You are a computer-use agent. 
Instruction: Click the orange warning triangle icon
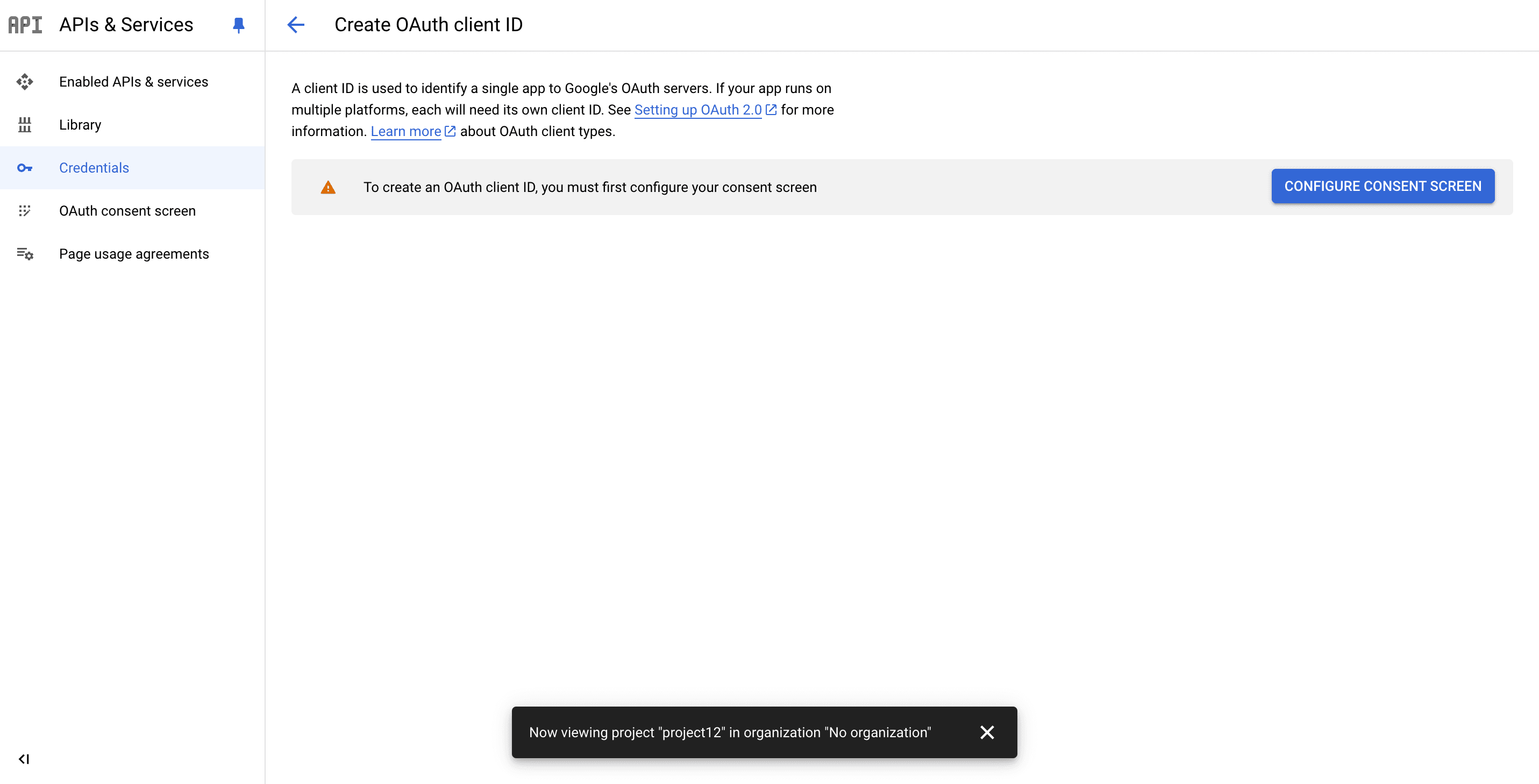(328, 188)
